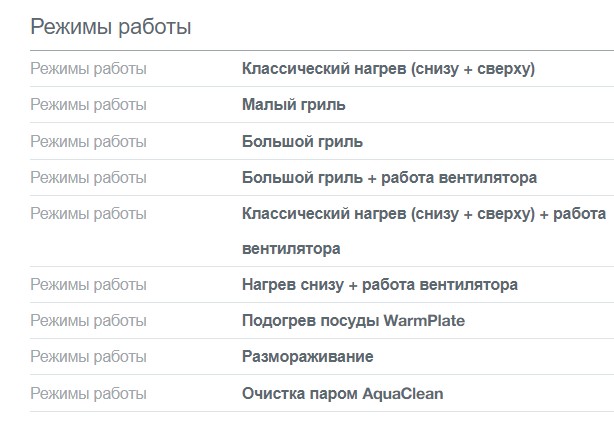614x433 pixels.
Task: Click the word "AquaClean"
Action: tap(405, 393)
